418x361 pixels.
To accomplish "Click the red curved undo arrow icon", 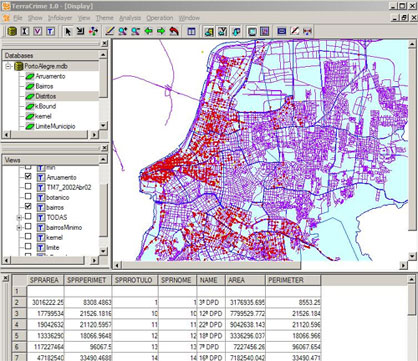I will pyautogui.click(x=174, y=32).
